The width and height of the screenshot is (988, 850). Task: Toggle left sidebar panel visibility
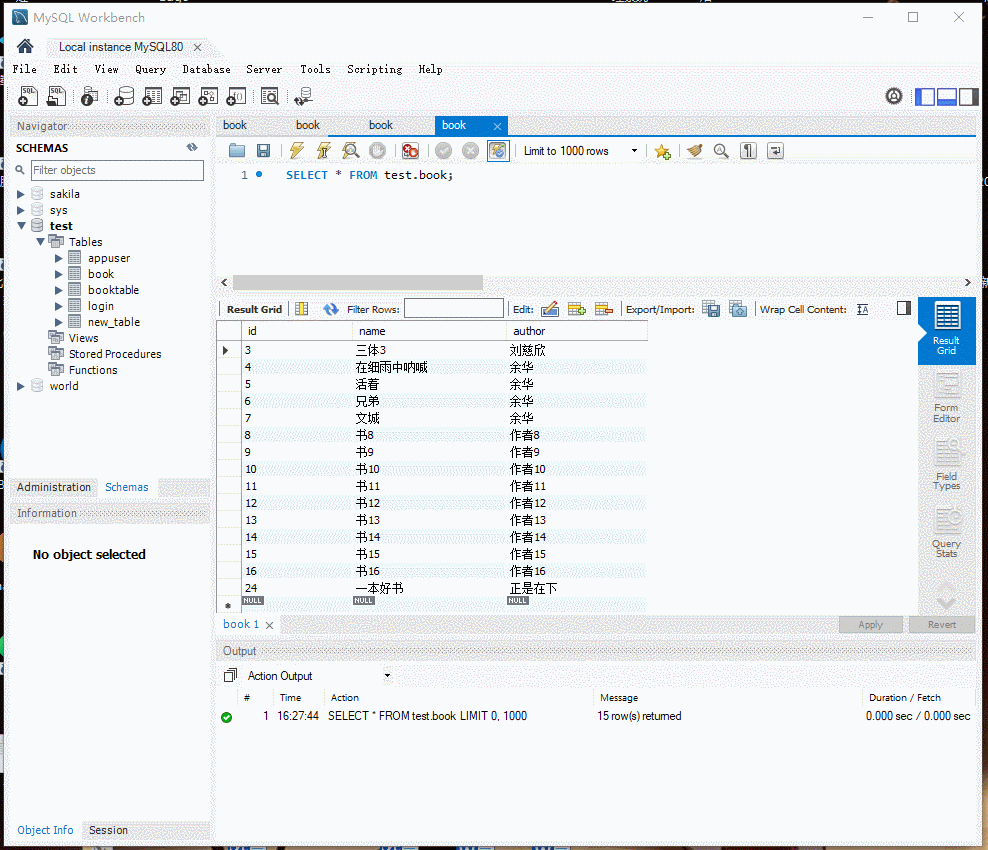925,96
